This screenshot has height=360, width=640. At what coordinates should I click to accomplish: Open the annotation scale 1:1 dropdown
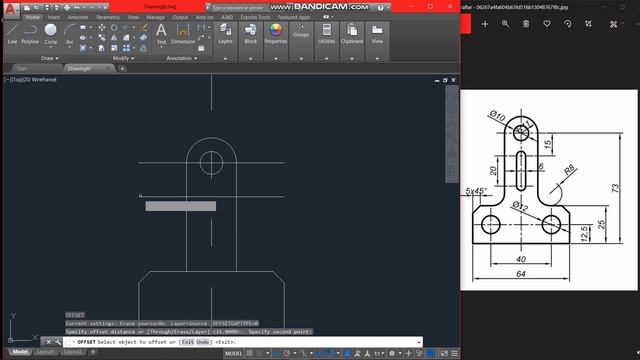(379, 353)
